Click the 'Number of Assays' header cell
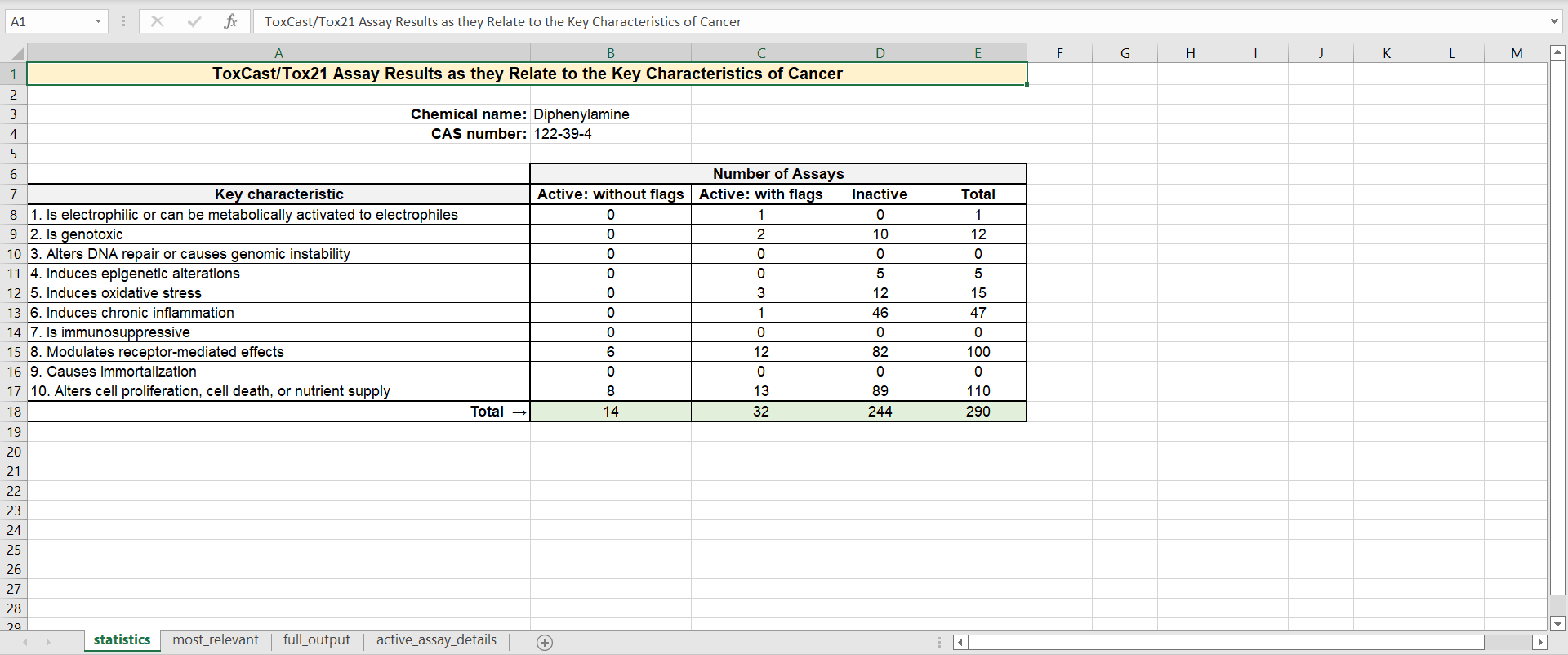Image resolution: width=1568 pixels, height=655 pixels. click(778, 174)
